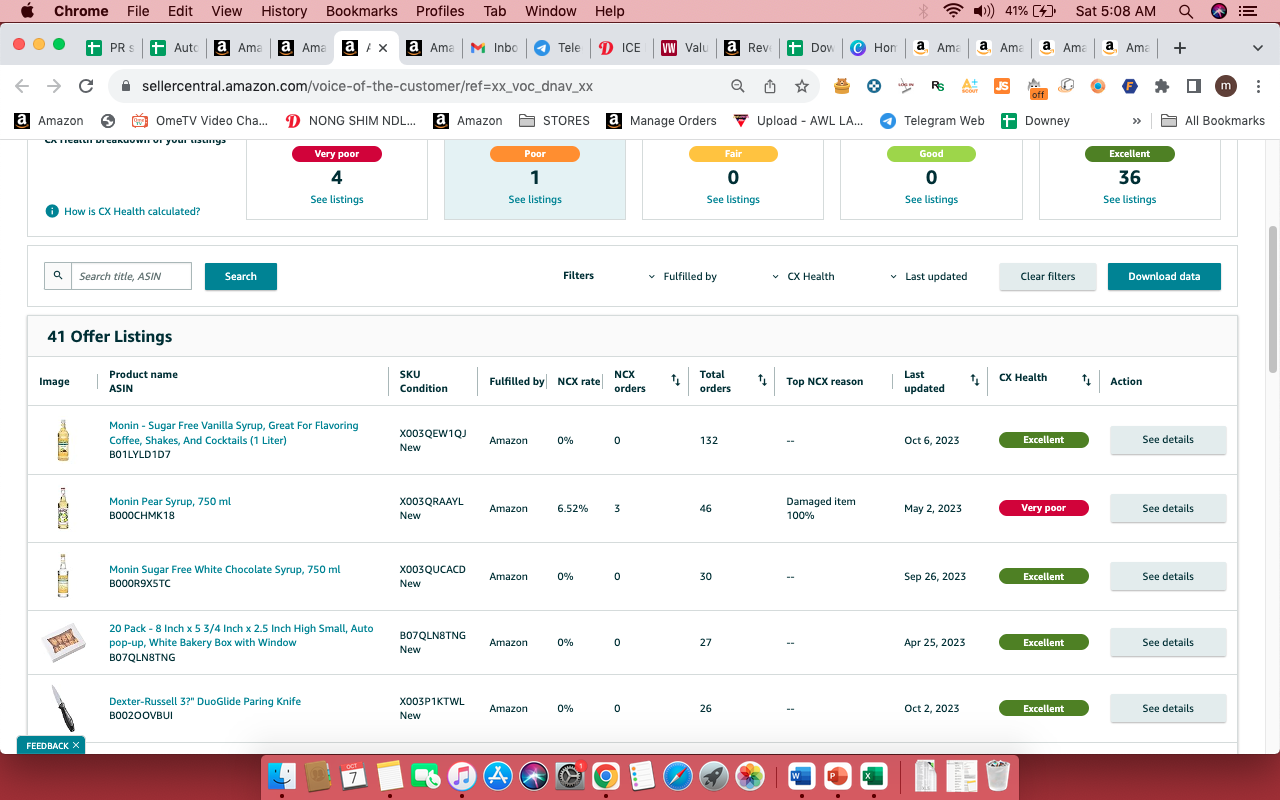Open the Profiles menu
The image size is (1280, 800).
tap(440, 11)
